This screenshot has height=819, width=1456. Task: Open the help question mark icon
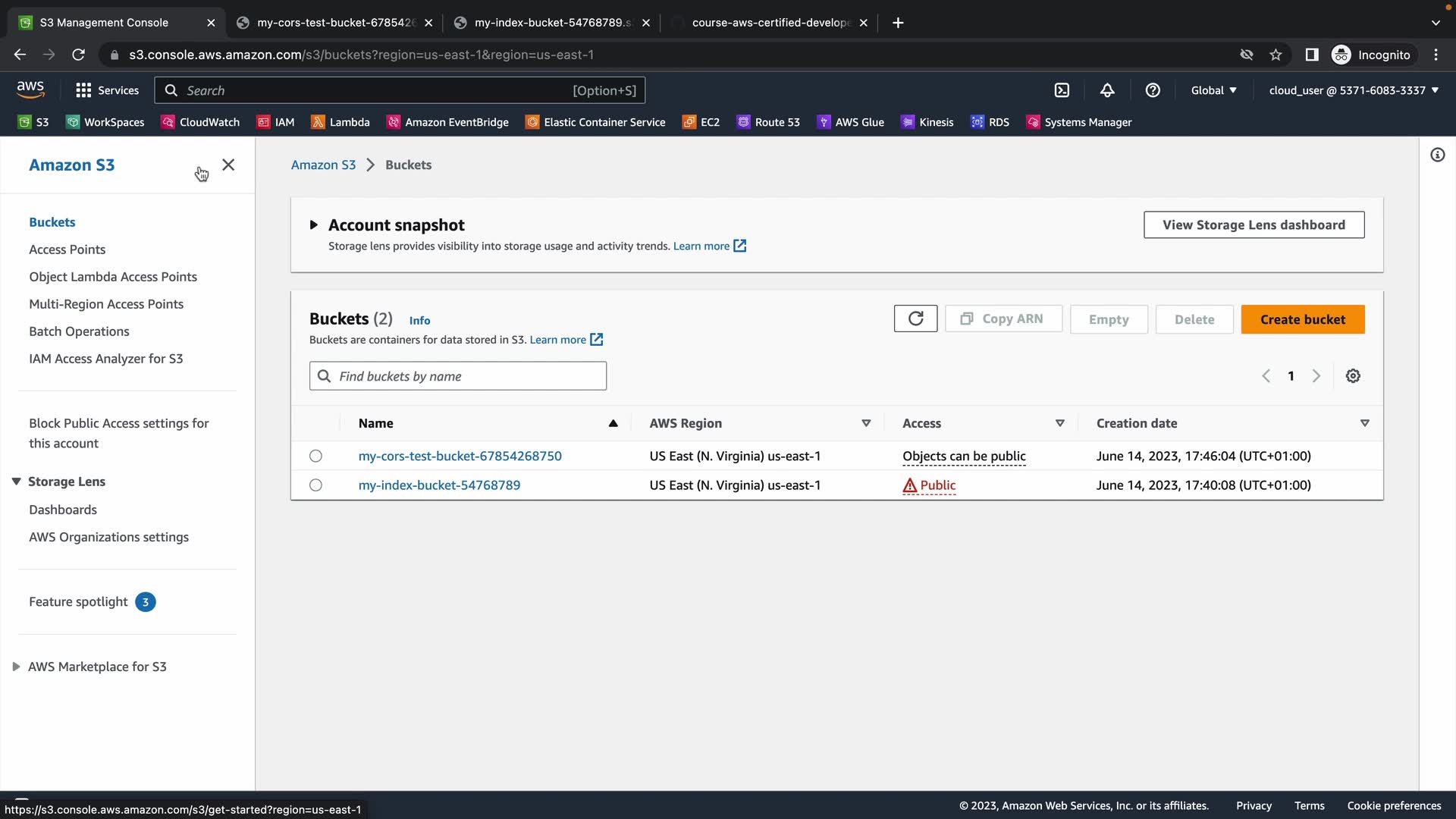tap(1153, 90)
